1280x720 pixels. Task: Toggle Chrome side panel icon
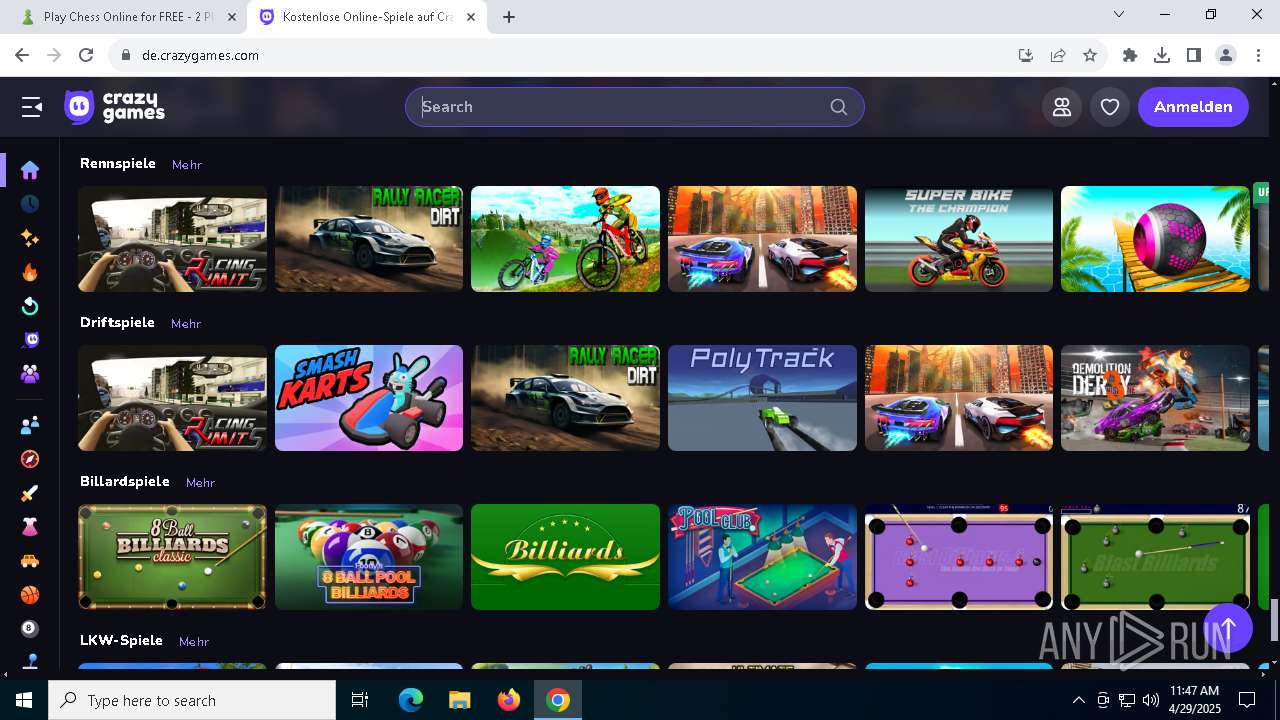[1194, 55]
